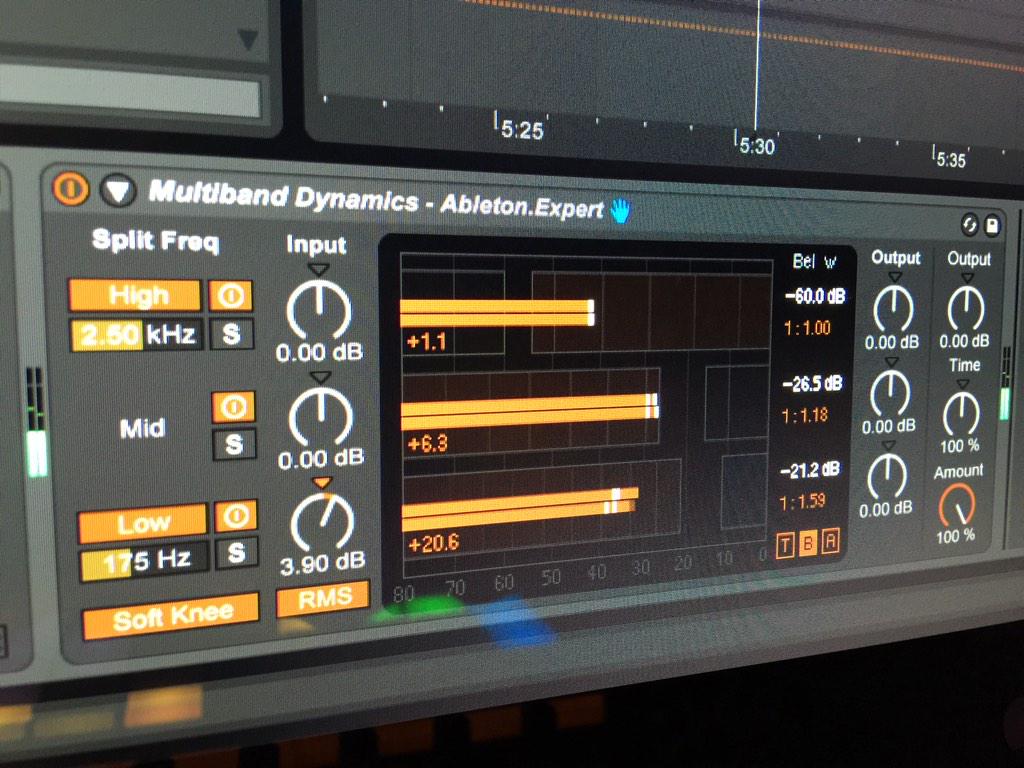Click the triangle above High Output knob
This screenshot has height=768, width=1024.
point(895,277)
